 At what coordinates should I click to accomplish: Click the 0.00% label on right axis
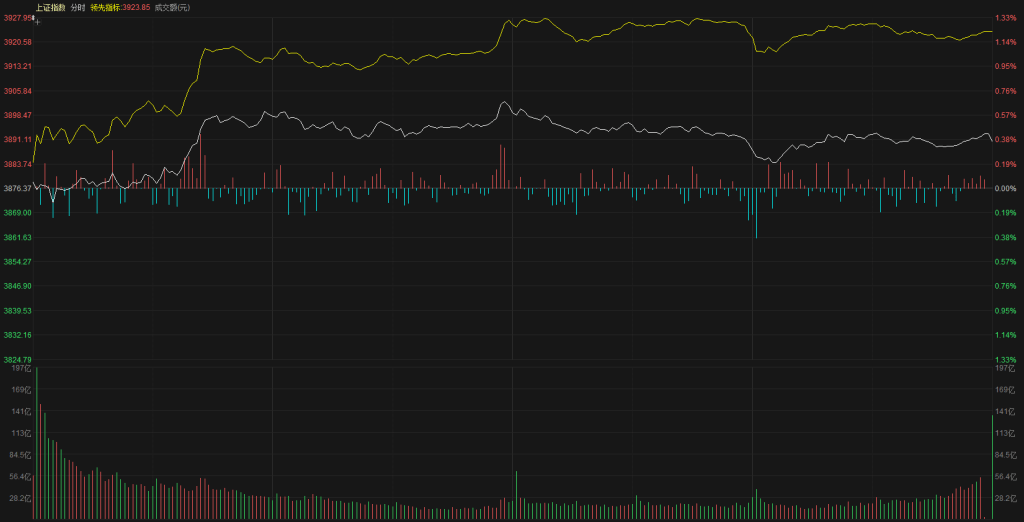coord(1005,188)
